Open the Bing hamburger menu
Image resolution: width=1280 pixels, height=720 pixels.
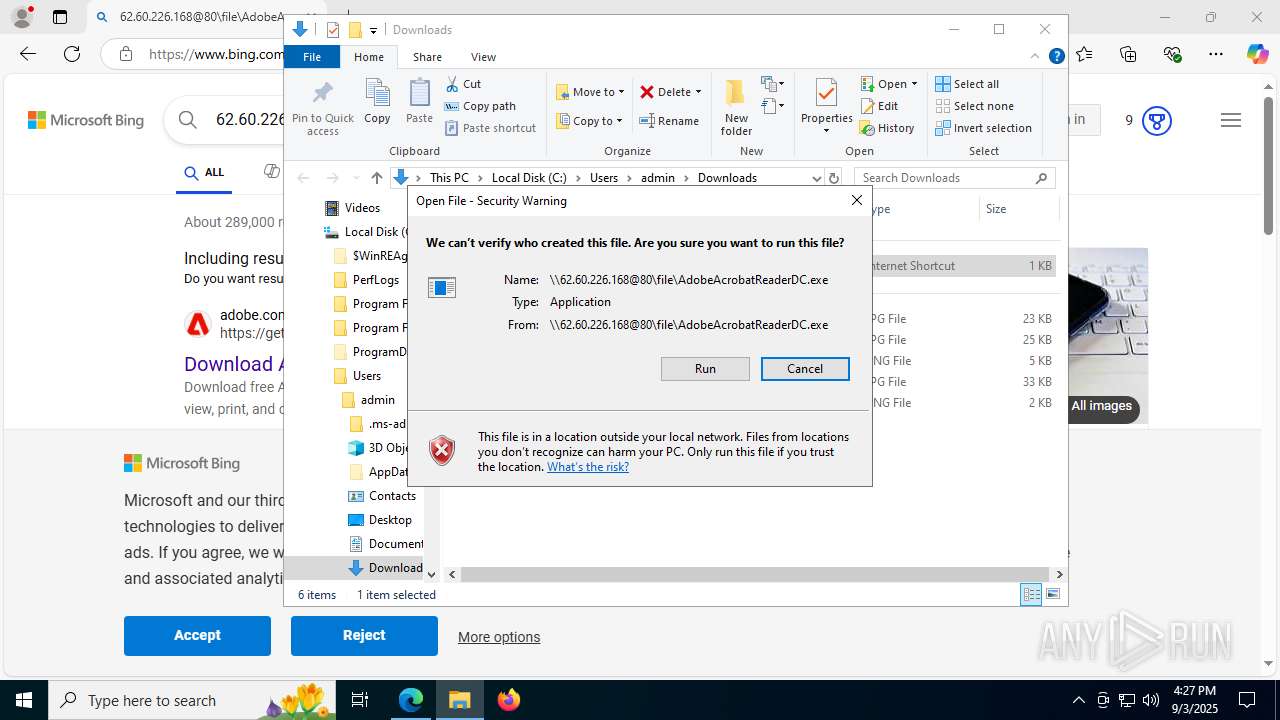click(x=1231, y=120)
